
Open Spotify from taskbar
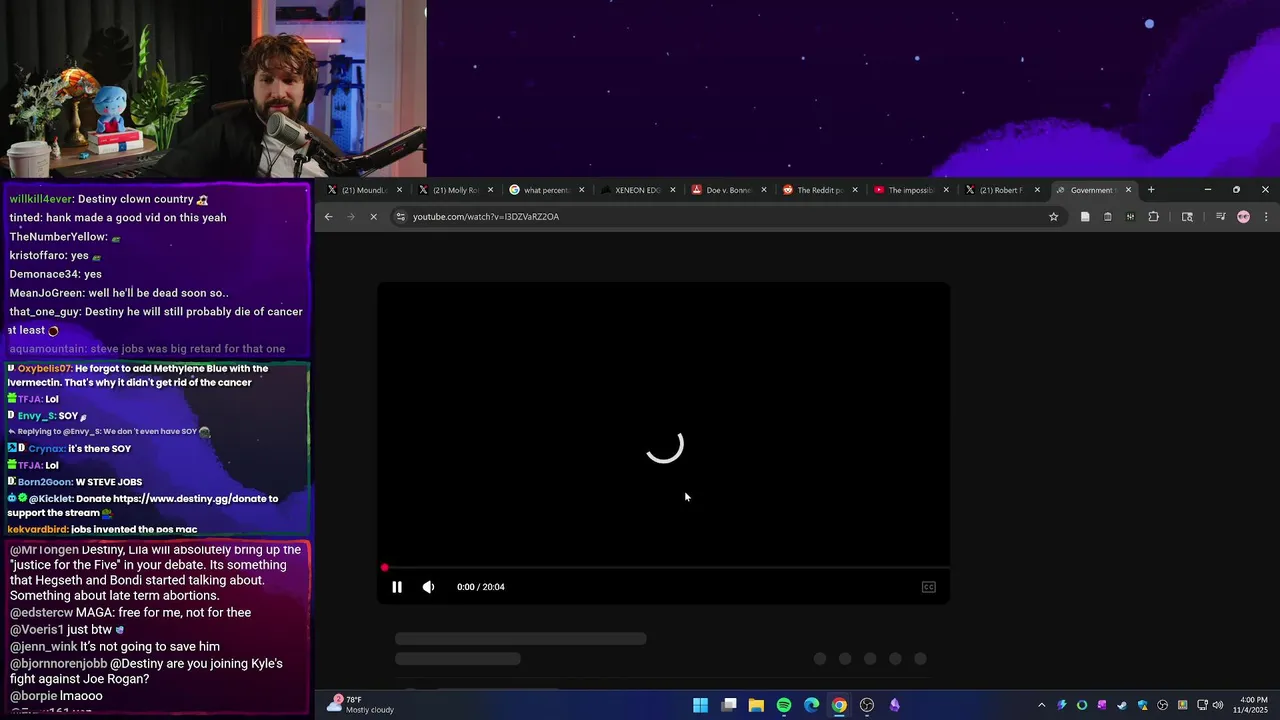coord(784,705)
